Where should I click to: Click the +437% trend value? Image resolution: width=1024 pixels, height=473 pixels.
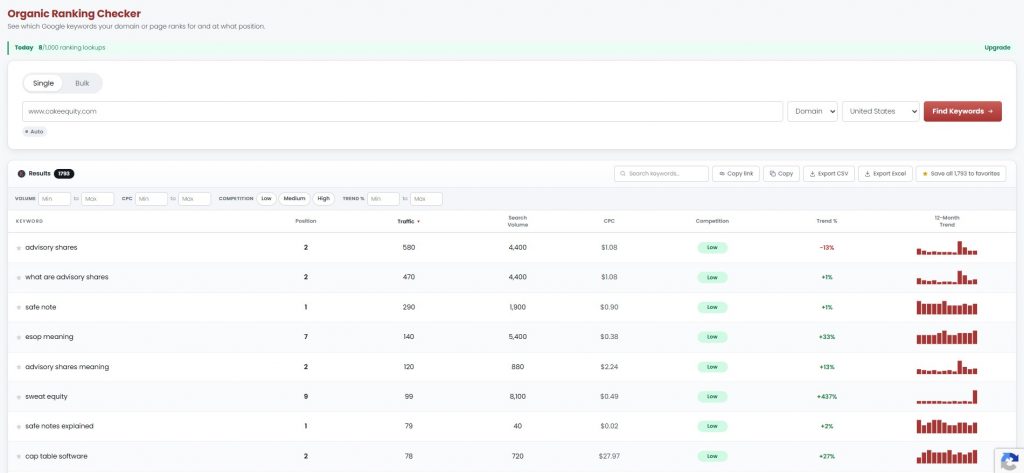pyautogui.click(x=827, y=397)
